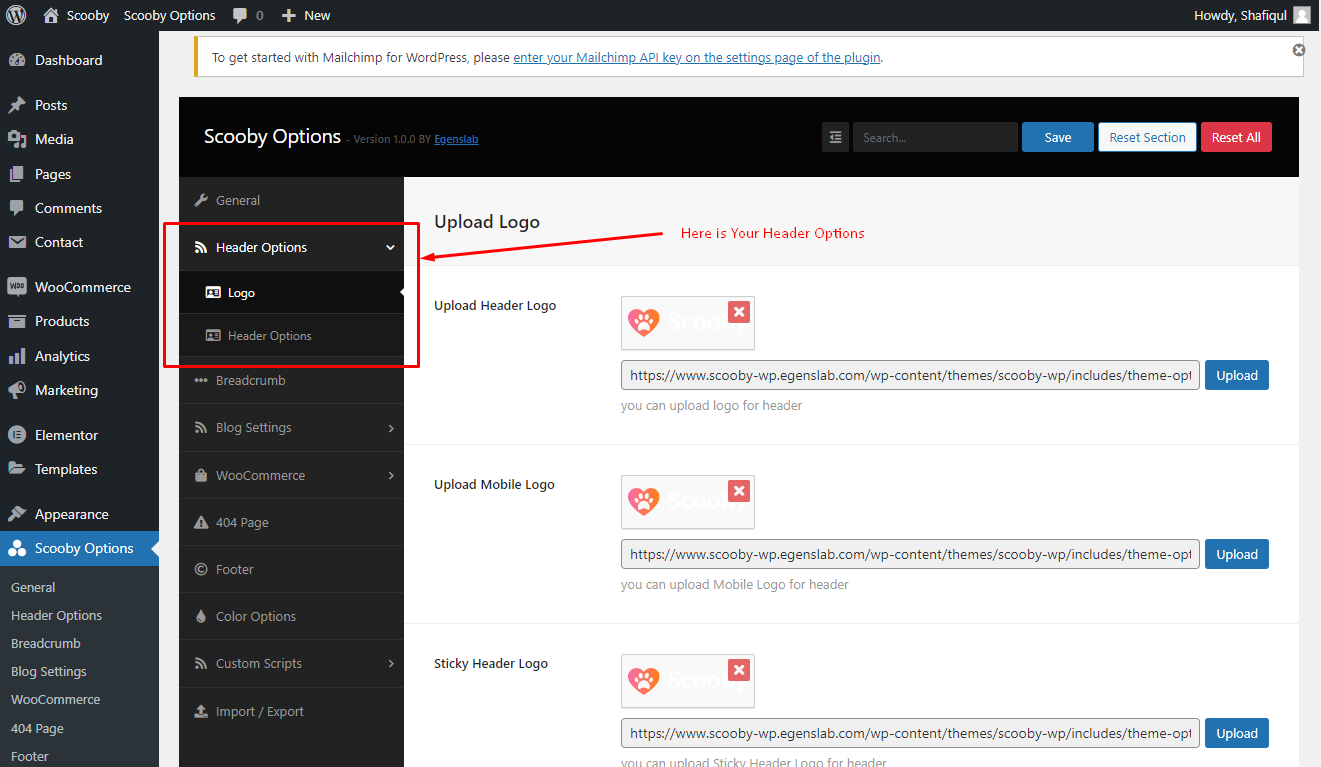The width and height of the screenshot is (1321, 767).
Task: Click the WooCommerce icon in admin sidebar
Action: click(x=17, y=287)
